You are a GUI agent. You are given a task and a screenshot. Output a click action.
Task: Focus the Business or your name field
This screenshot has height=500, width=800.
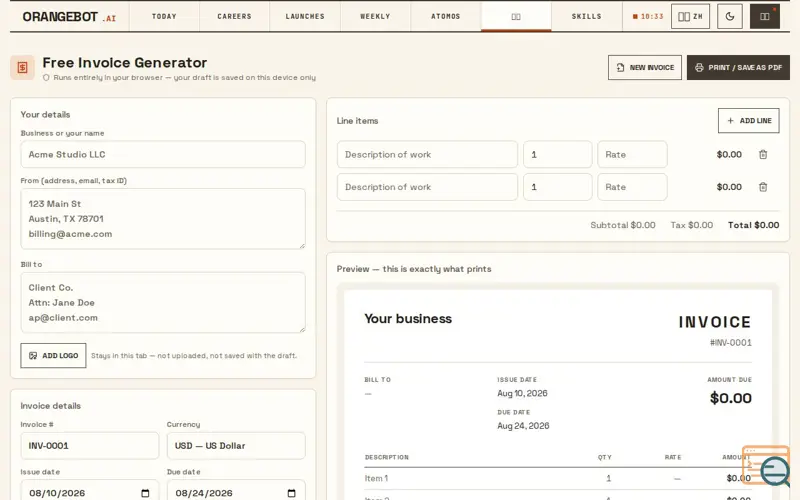tap(163, 154)
